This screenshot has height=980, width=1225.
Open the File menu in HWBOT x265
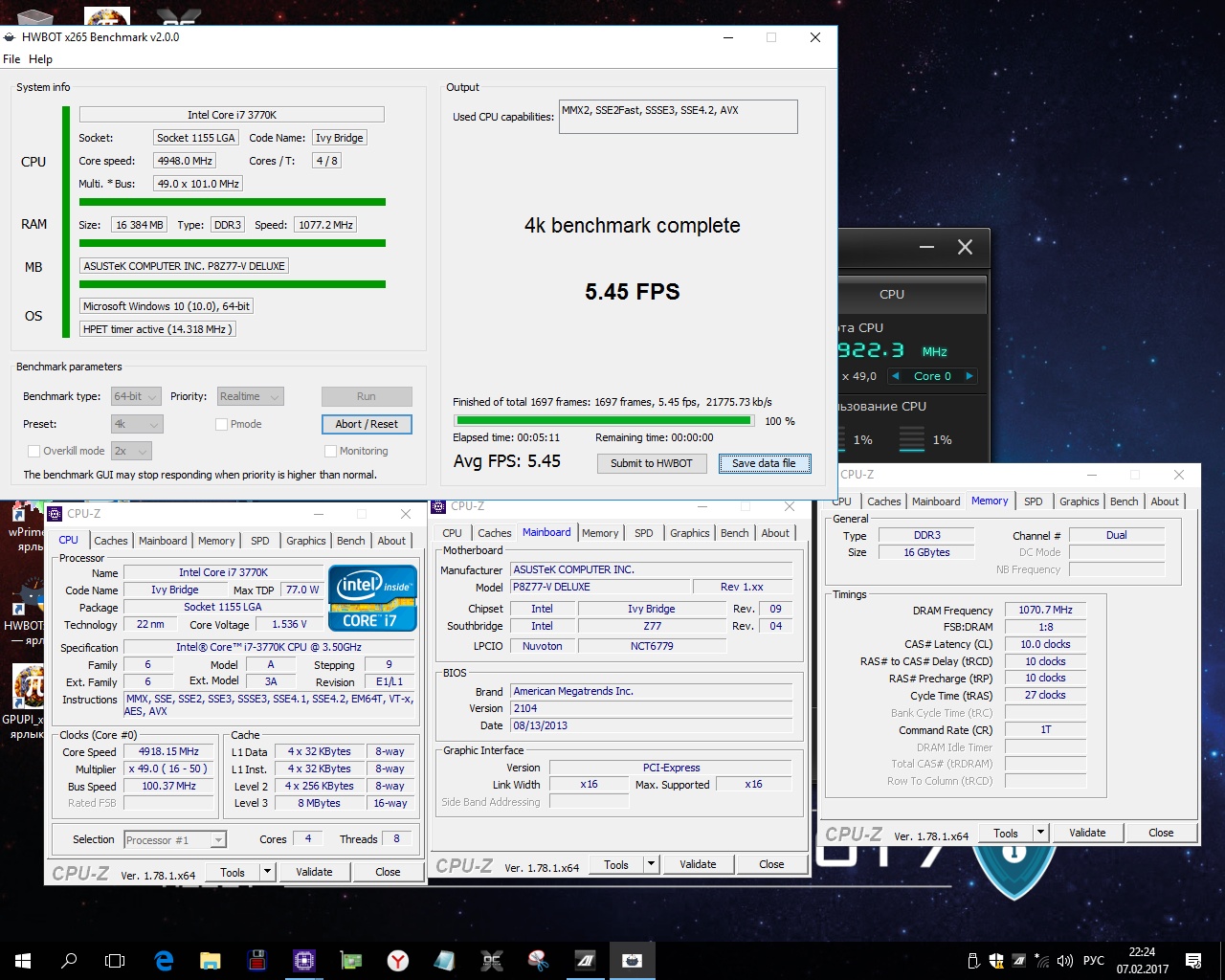[x=11, y=59]
